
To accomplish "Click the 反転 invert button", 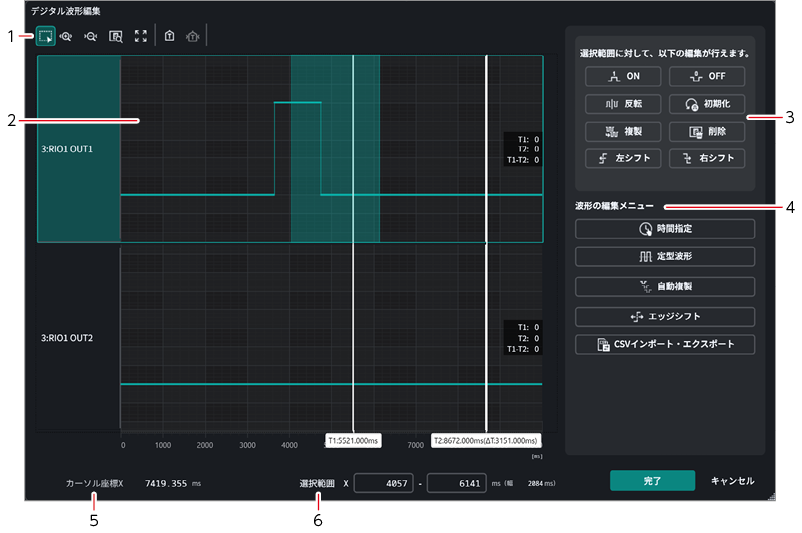I will tap(623, 104).
